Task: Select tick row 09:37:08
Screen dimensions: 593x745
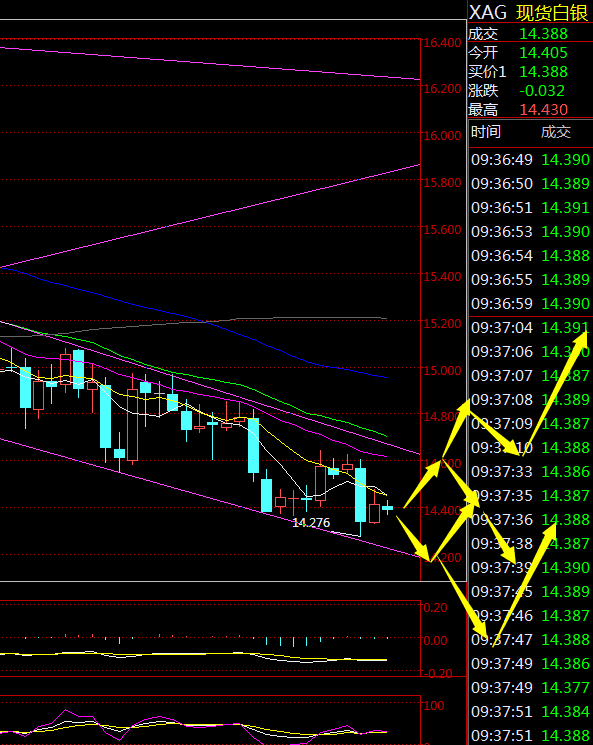Action: (x=530, y=400)
